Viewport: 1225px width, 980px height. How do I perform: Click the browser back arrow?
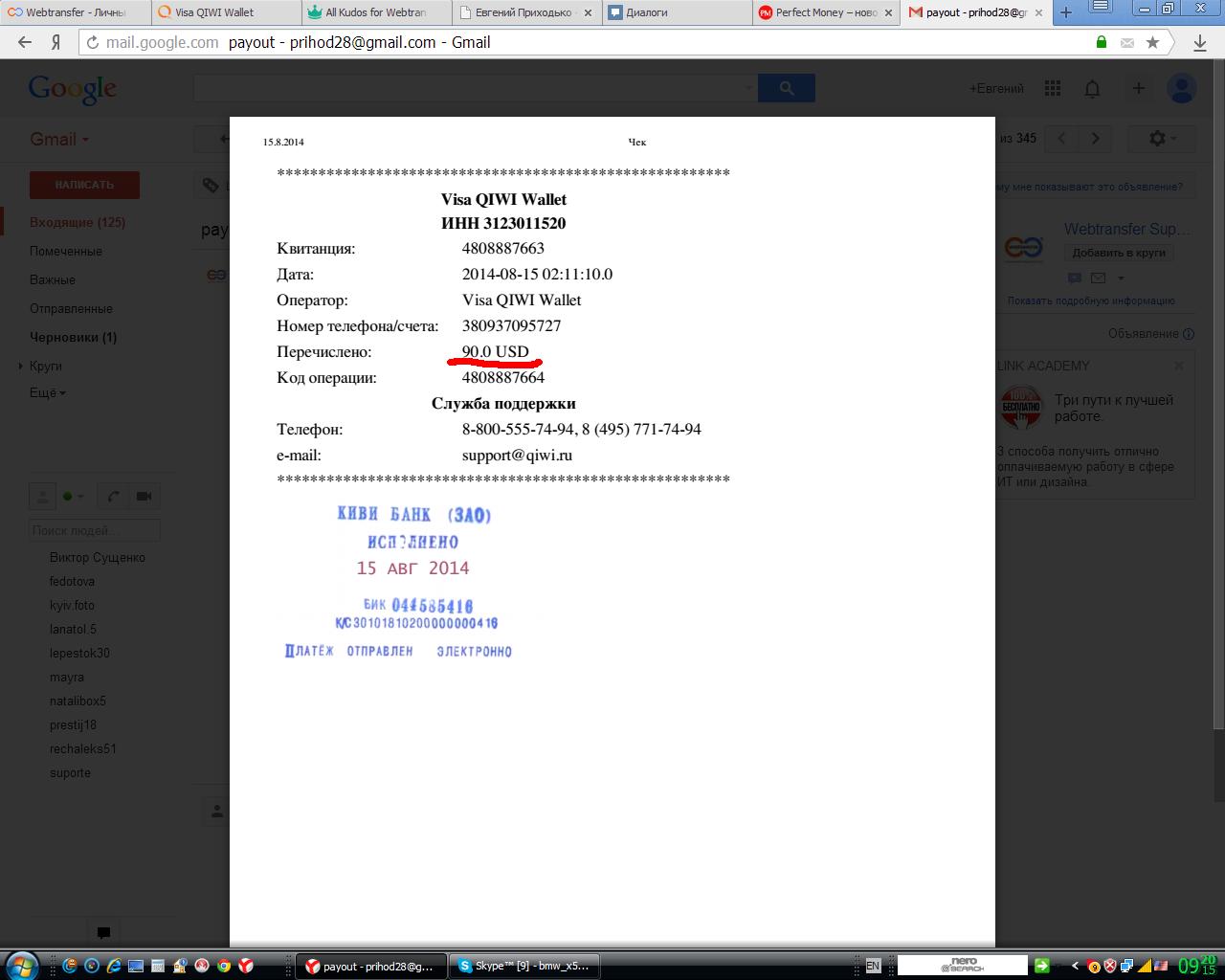pos(25,42)
